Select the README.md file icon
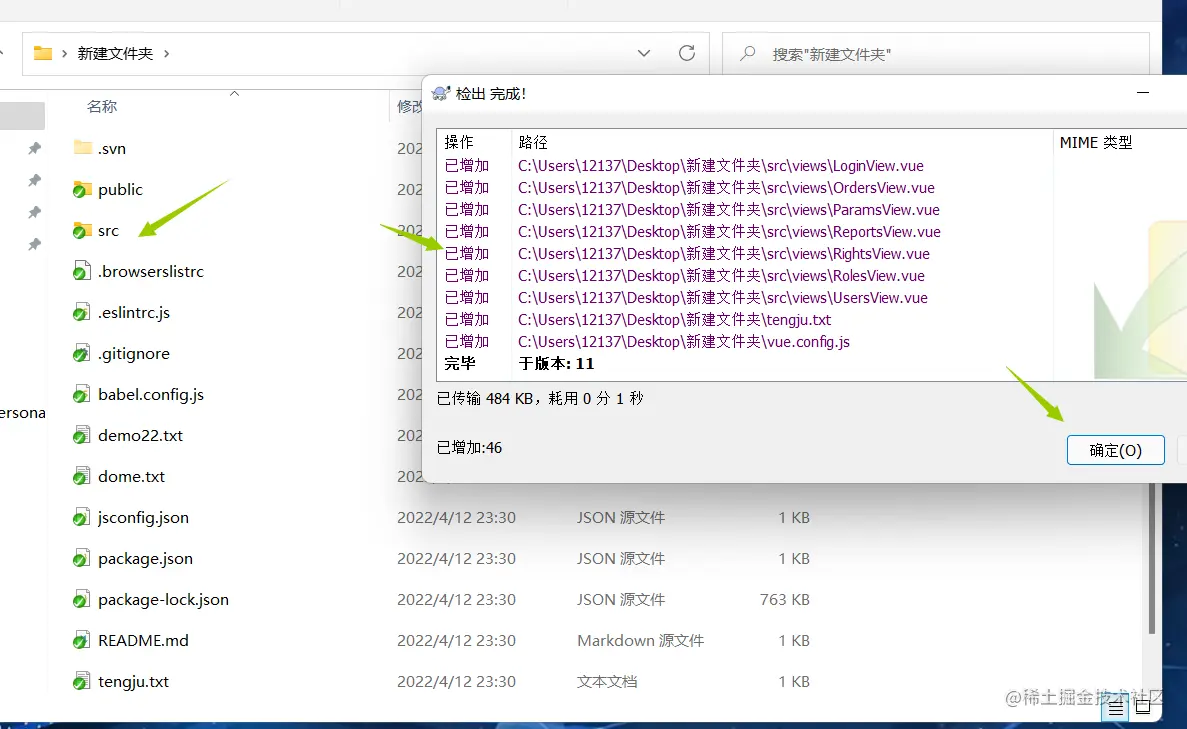Image resolution: width=1187 pixels, height=729 pixels. (82, 640)
